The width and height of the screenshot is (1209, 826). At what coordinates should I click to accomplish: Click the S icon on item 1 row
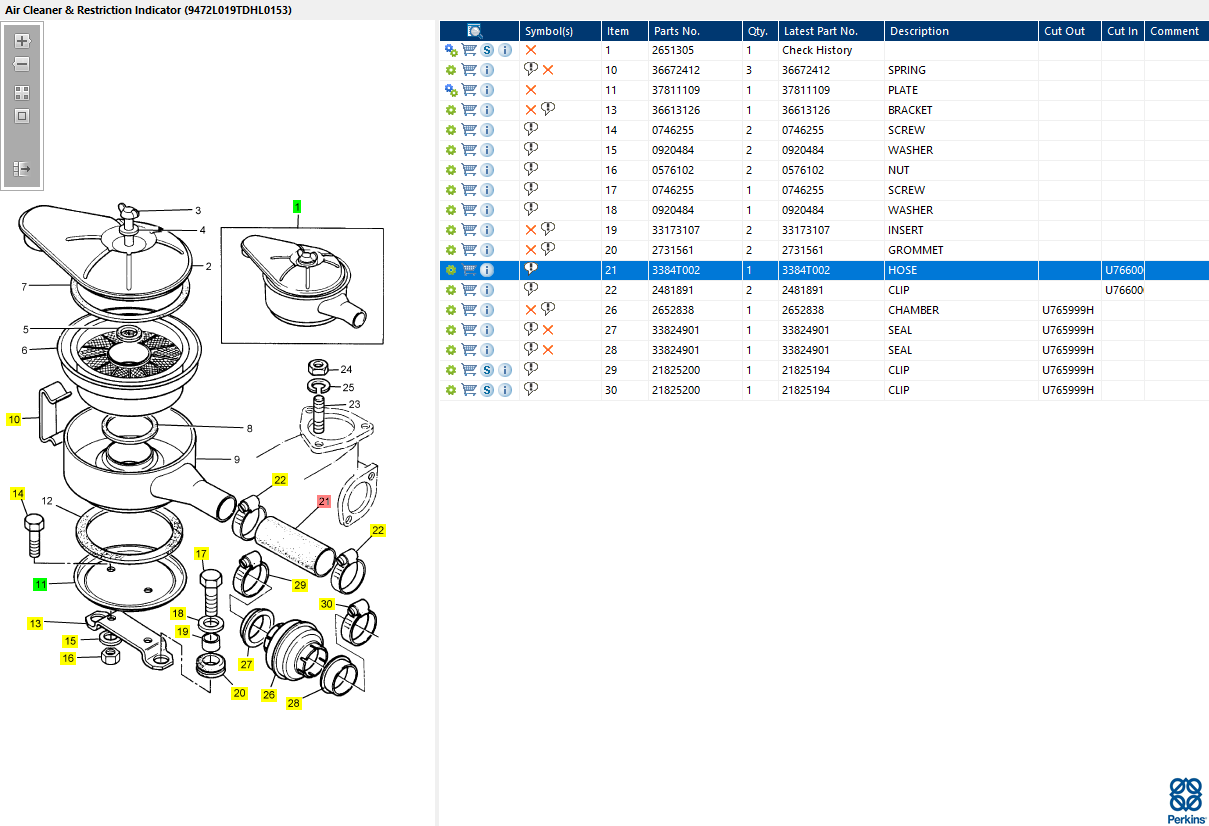(x=487, y=50)
